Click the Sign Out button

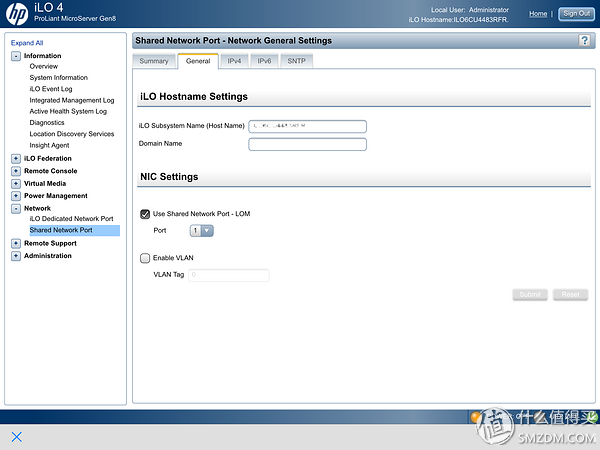click(575, 14)
